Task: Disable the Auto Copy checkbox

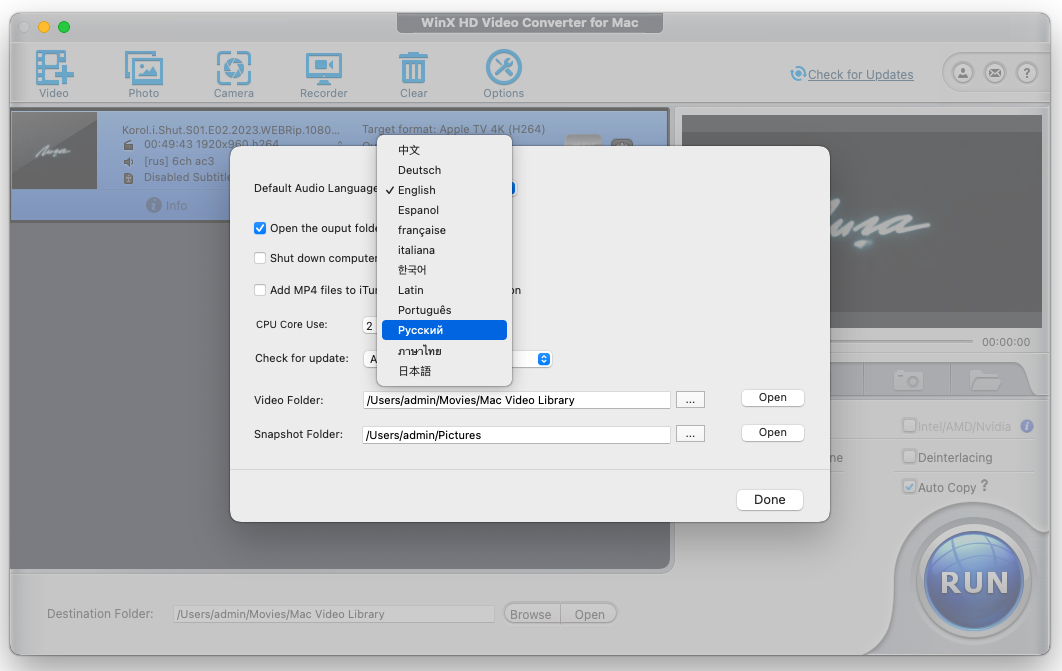Action: (x=910, y=486)
